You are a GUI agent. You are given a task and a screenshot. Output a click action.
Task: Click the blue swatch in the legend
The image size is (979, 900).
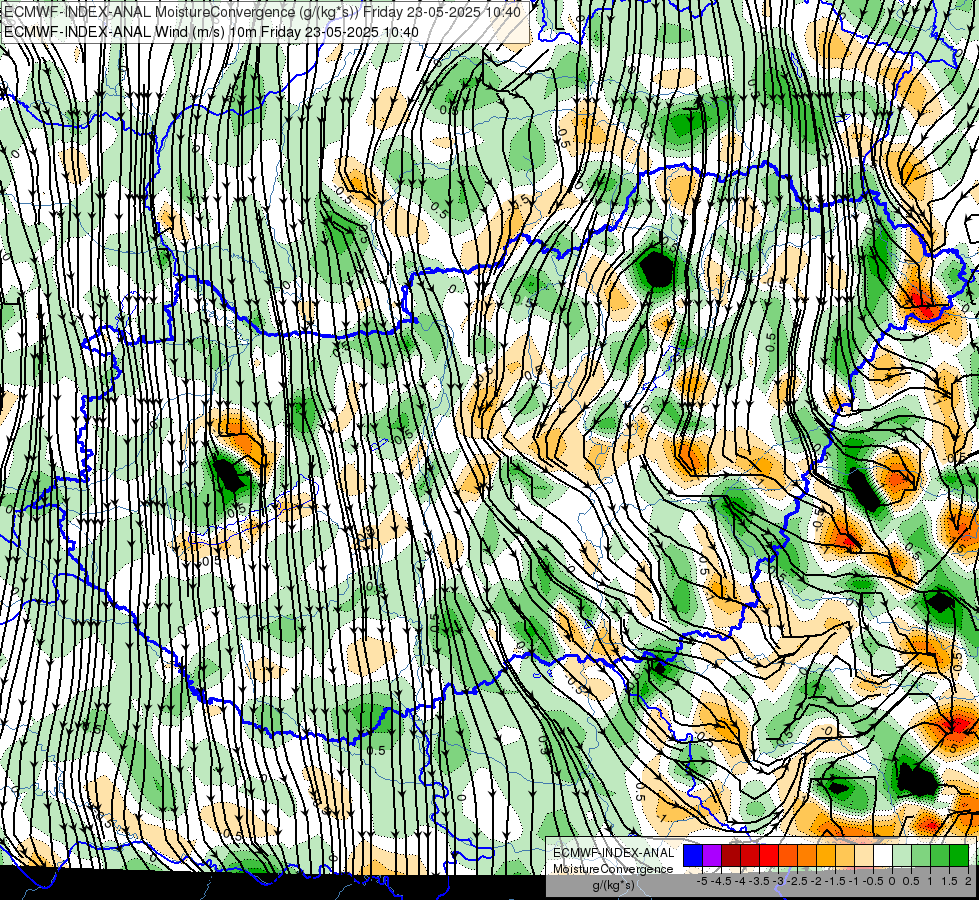point(693,856)
